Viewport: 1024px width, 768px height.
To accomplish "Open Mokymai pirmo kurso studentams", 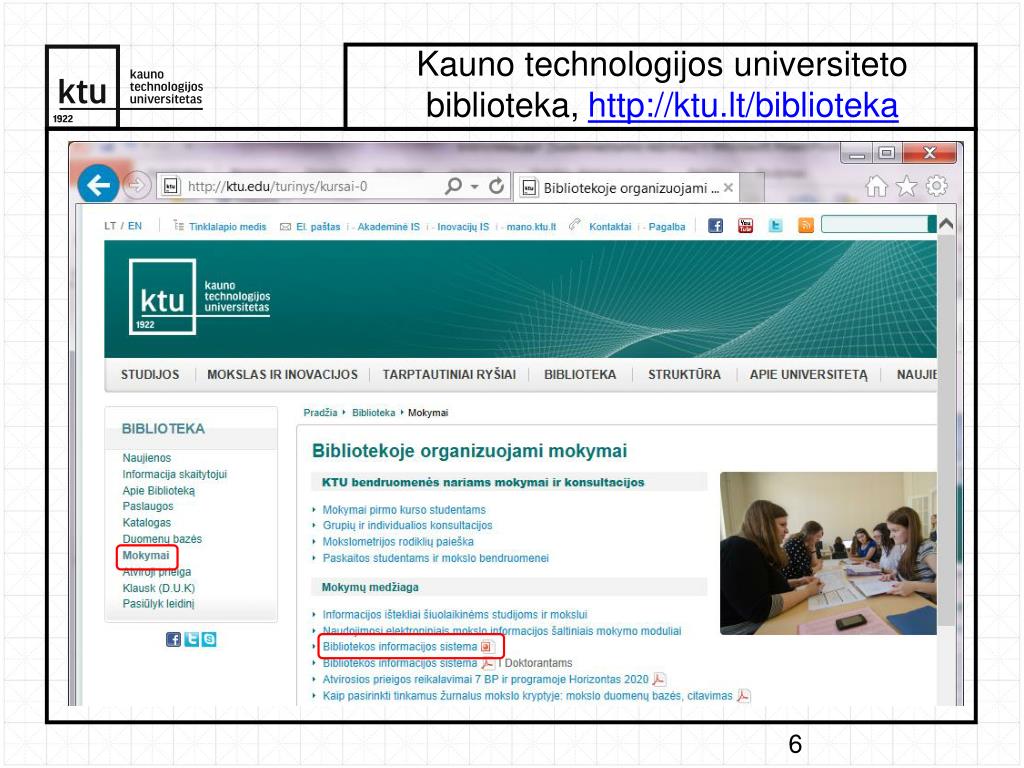I will (404, 509).
